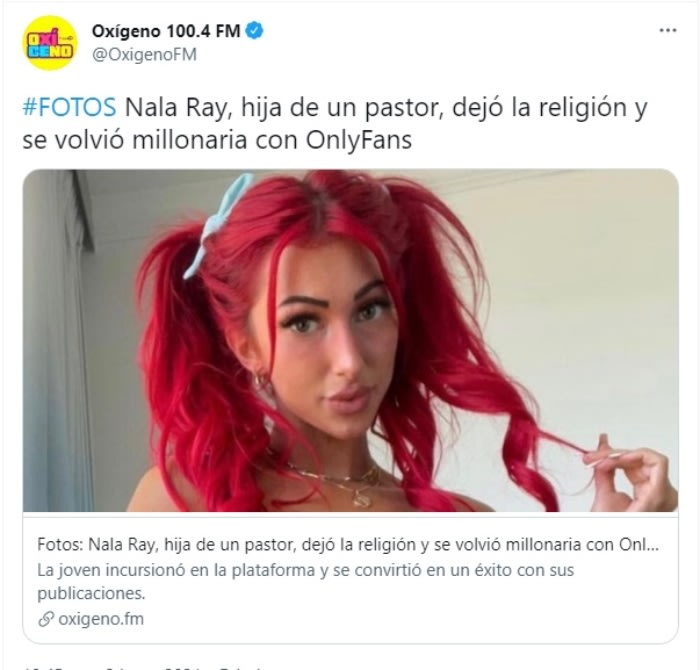The height and width of the screenshot is (670, 700).
Task: Open the Oxígeno 100.4 FM display name
Action: click(166, 31)
